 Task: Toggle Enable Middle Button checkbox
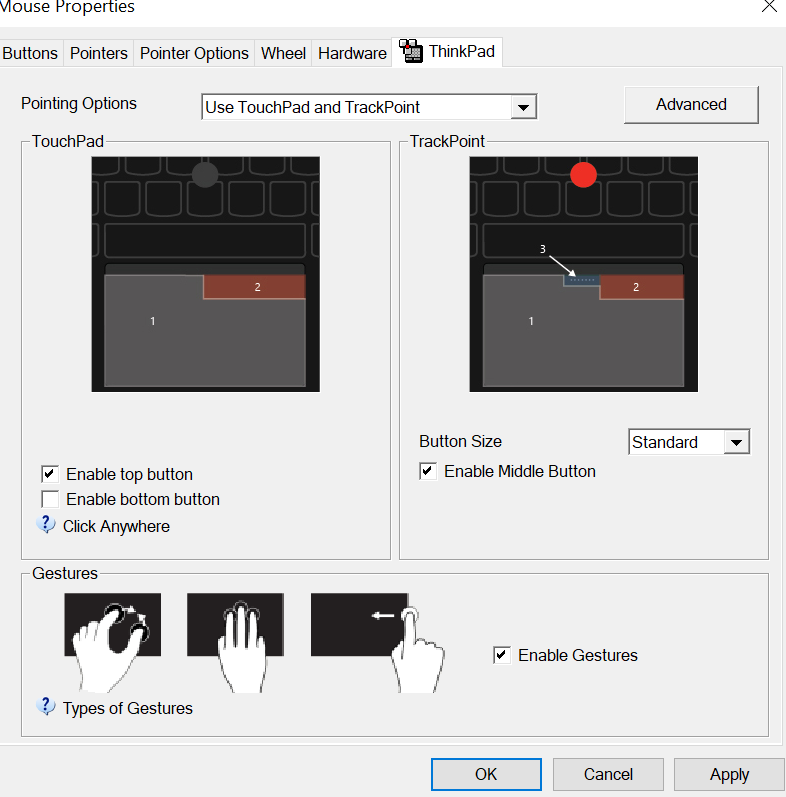(x=428, y=471)
